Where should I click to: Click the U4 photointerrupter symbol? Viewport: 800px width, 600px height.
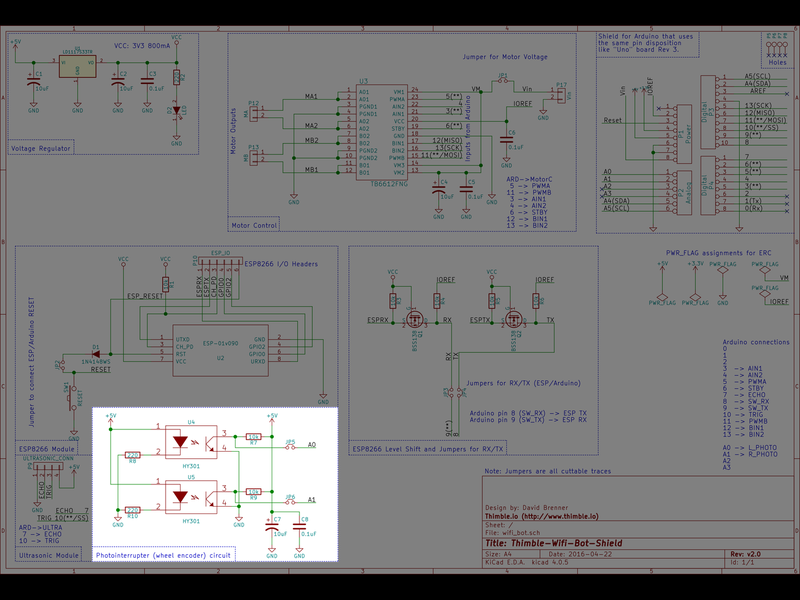(191, 442)
